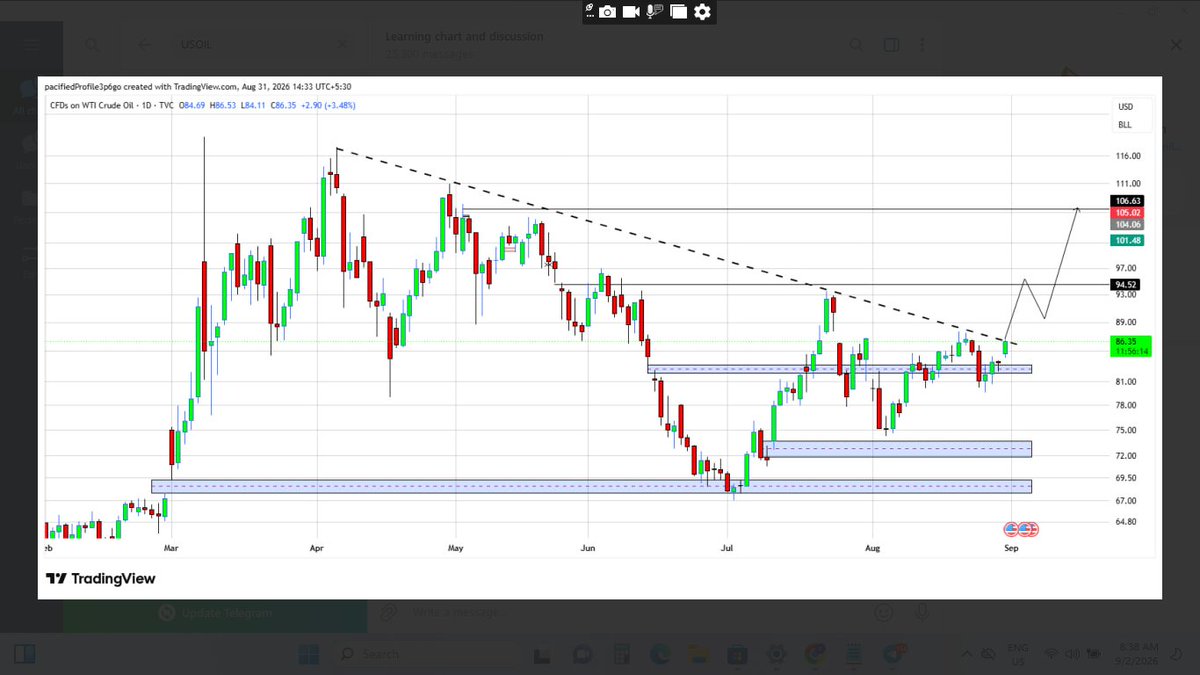
Task: Click the camera screenshot icon in overlay toolbar
Action: [x=608, y=11]
